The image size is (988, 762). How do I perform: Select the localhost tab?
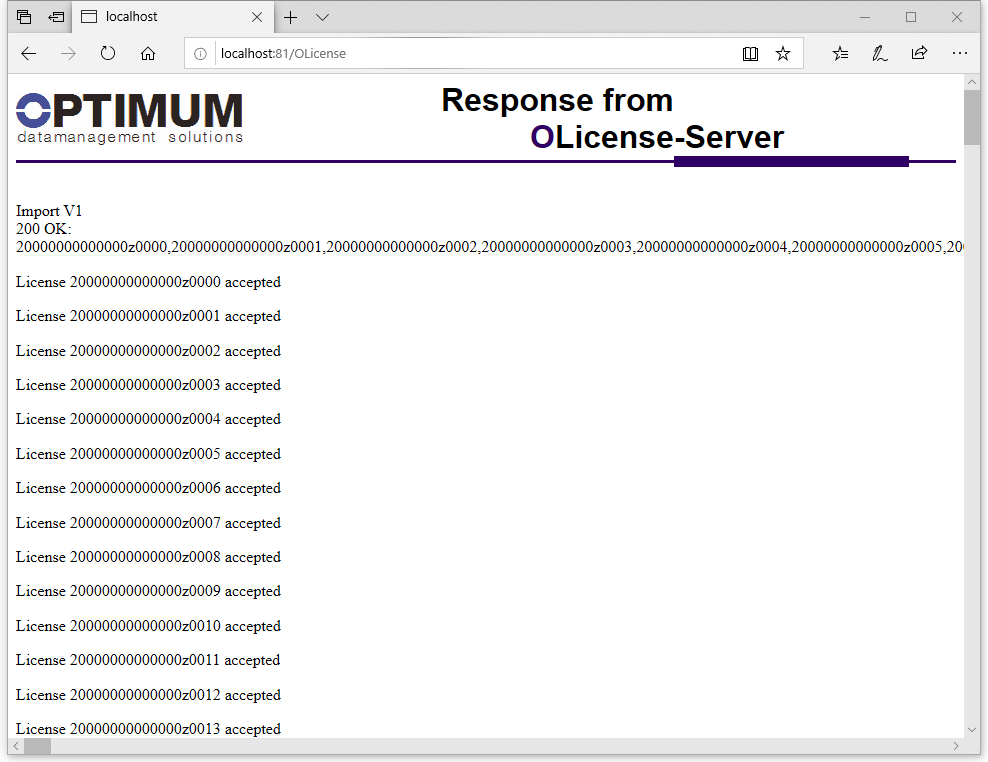[x=173, y=17]
